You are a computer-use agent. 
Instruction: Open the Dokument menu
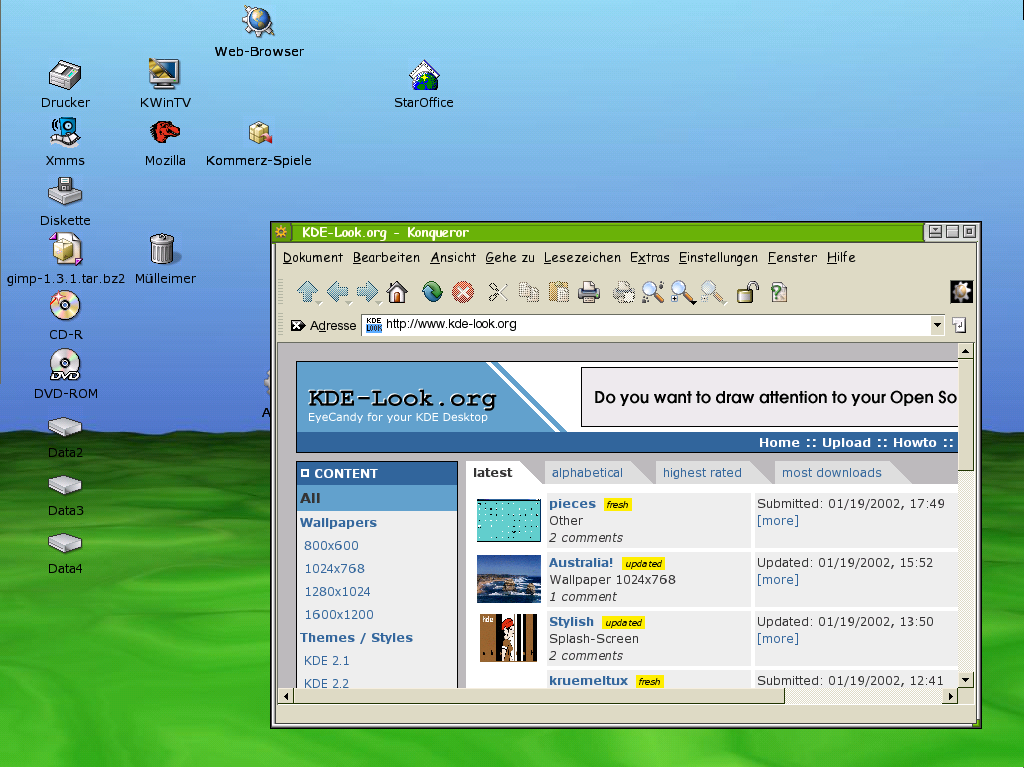point(313,257)
